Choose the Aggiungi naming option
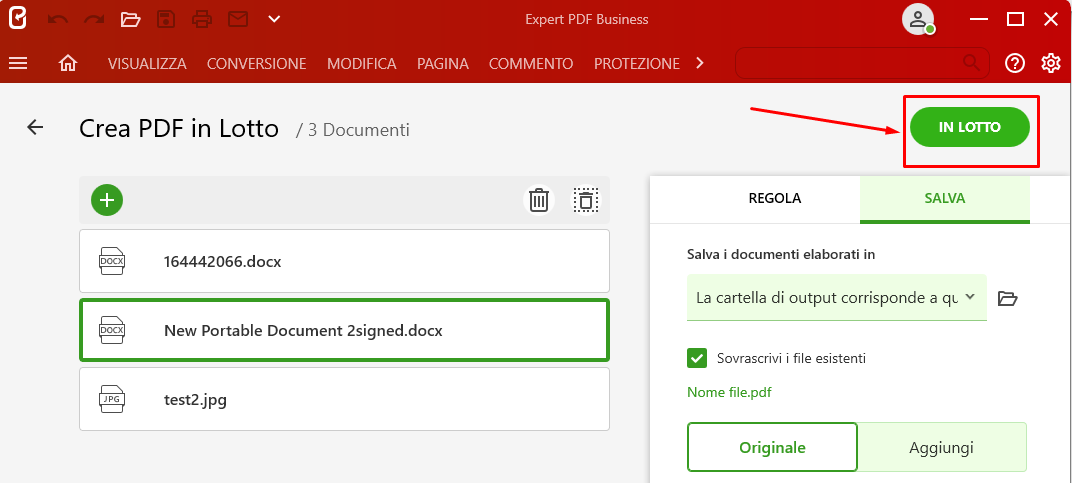The image size is (1072, 483). coord(941,447)
